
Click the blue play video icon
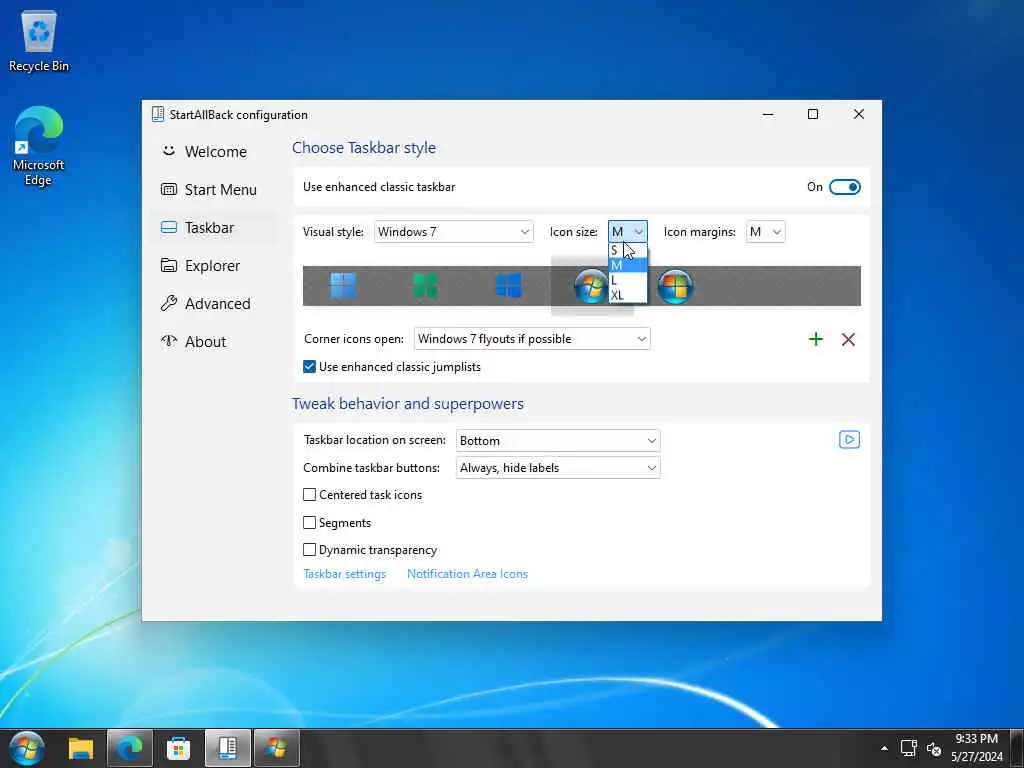(849, 440)
